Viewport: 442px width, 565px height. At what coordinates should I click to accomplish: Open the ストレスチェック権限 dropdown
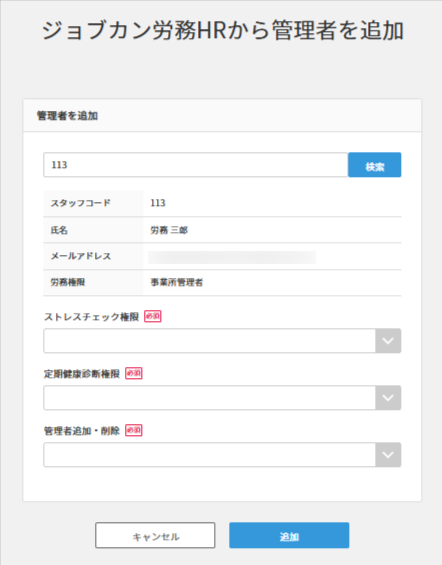[x=222, y=341]
